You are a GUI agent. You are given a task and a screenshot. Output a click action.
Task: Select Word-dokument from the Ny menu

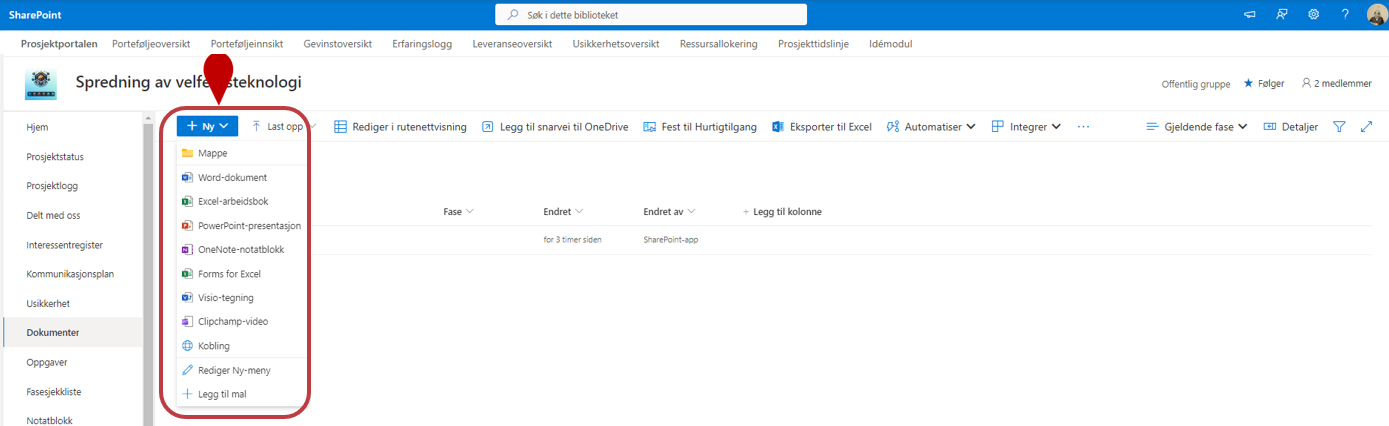pyautogui.click(x=232, y=177)
